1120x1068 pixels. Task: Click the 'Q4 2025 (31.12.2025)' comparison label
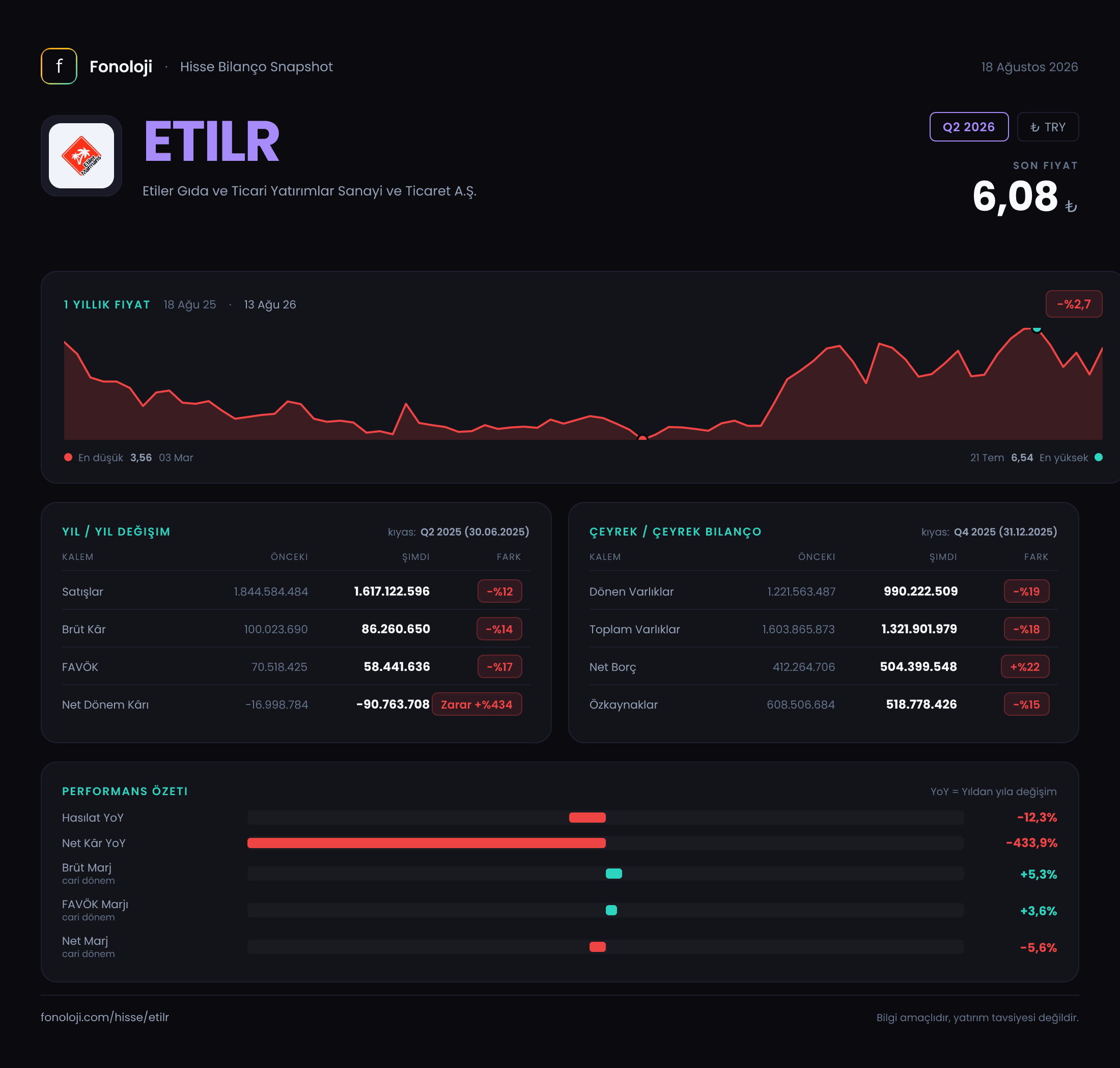tap(1005, 532)
